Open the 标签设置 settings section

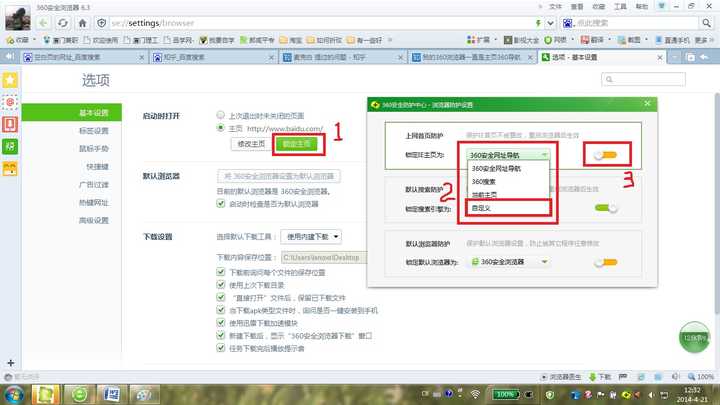[94, 131]
